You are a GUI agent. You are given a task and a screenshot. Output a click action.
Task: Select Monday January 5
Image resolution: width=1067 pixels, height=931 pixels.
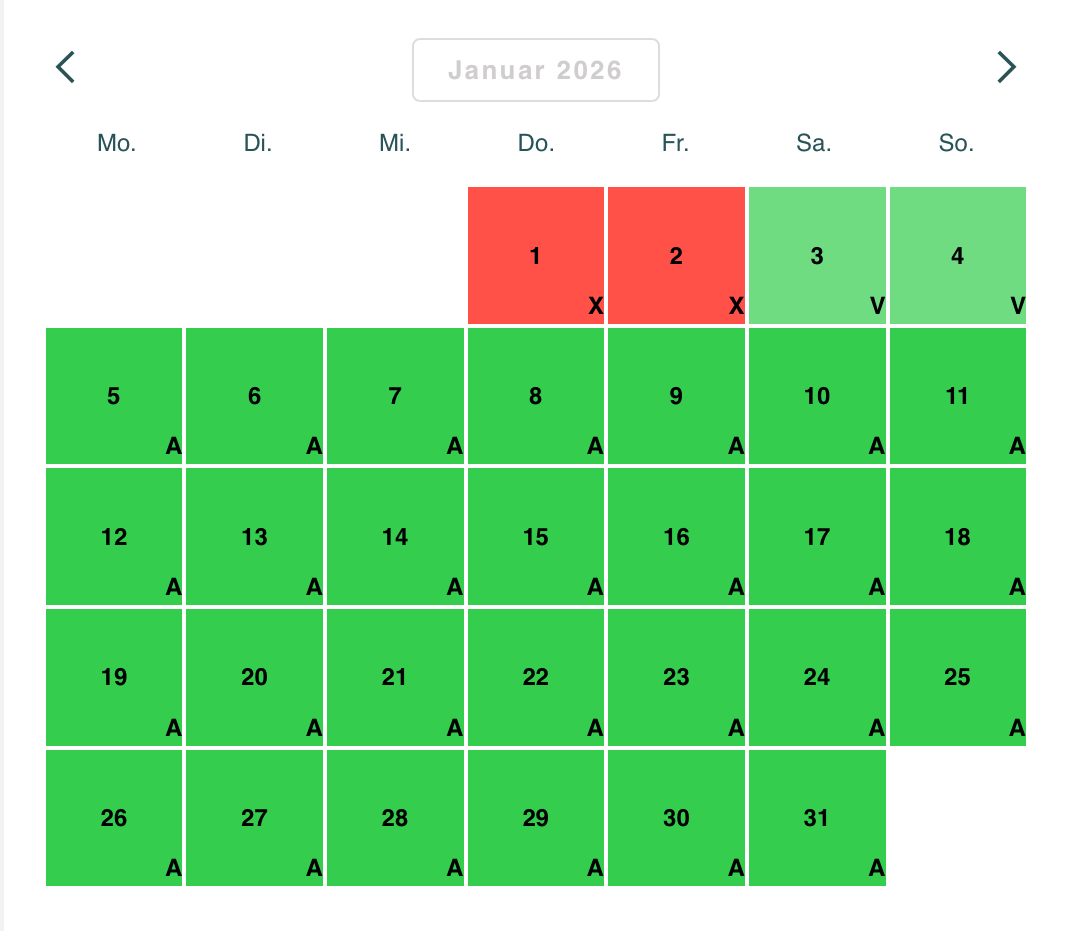tap(114, 397)
